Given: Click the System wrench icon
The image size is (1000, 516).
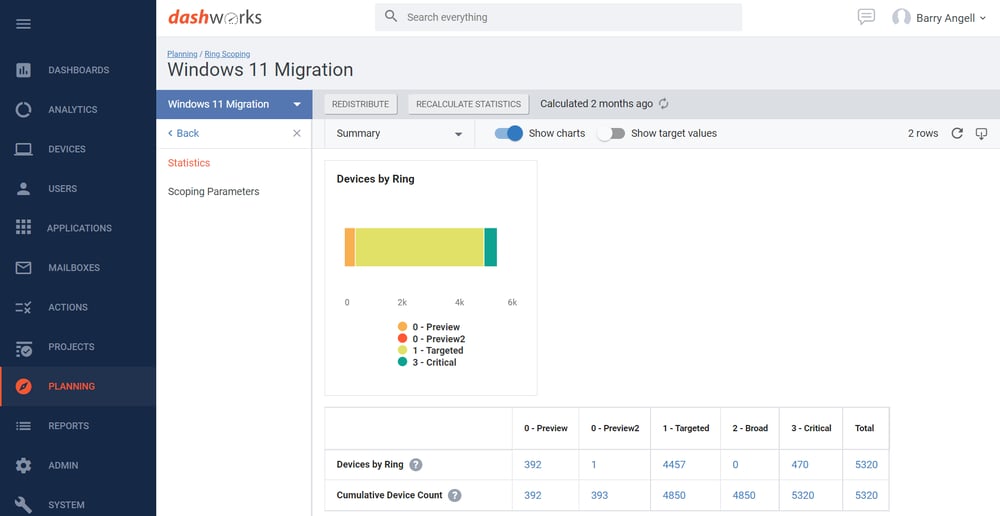Looking at the screenshot, I should pos(24,505).
